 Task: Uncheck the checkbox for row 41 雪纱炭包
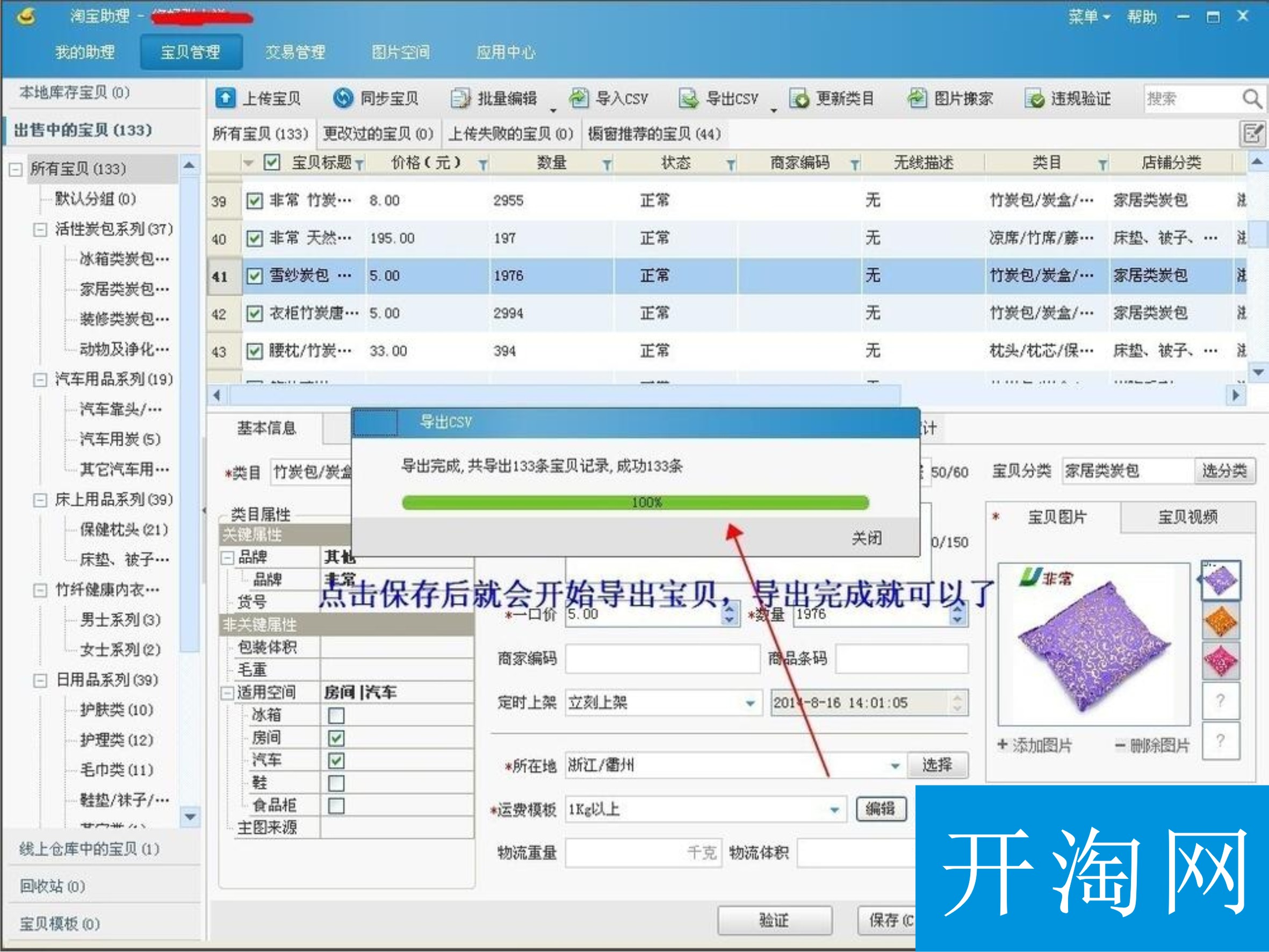pos(254,276)
